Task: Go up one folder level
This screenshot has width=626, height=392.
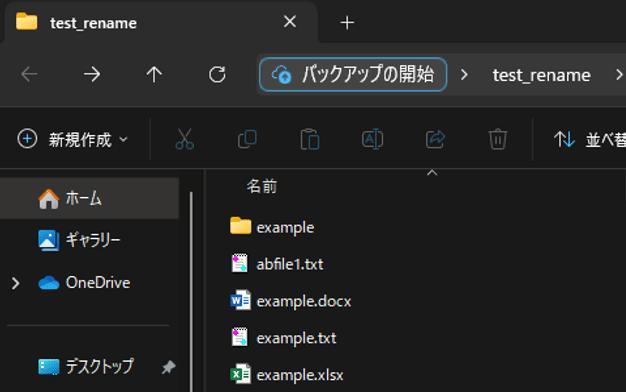Action: [x=154, y=74]
